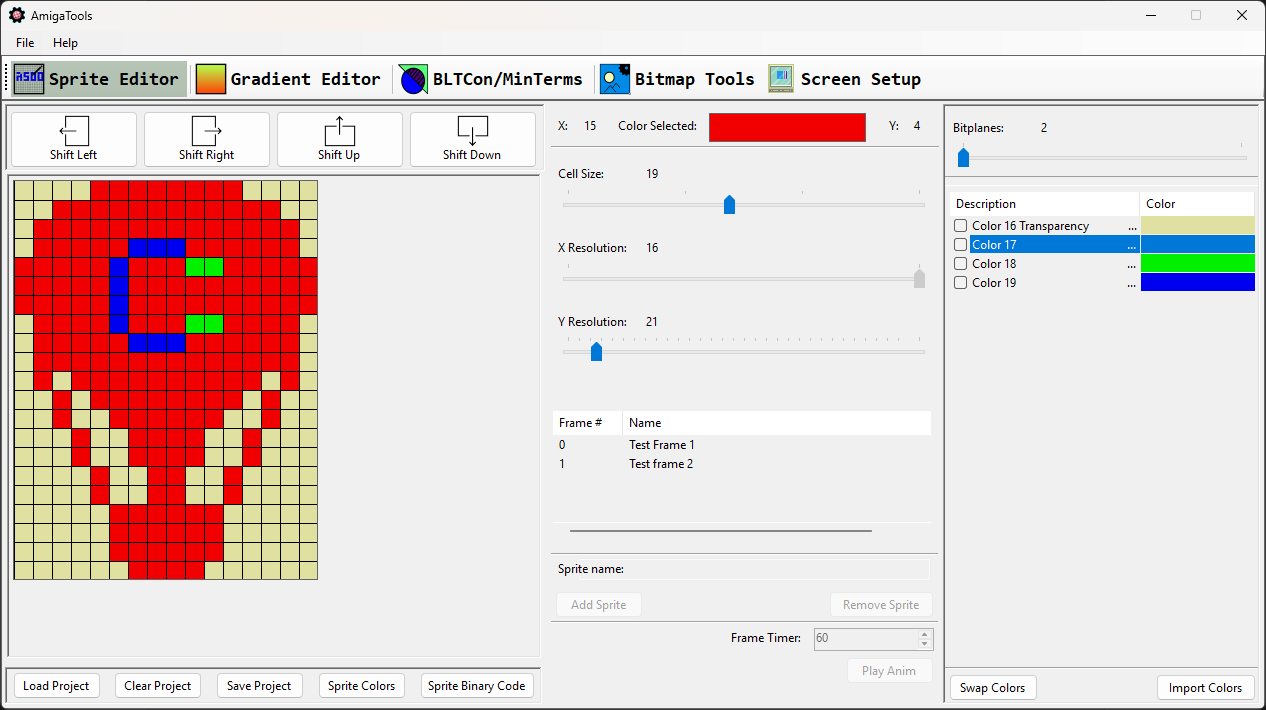Click the horizontal scrollbar under frame list

[721, 531]
